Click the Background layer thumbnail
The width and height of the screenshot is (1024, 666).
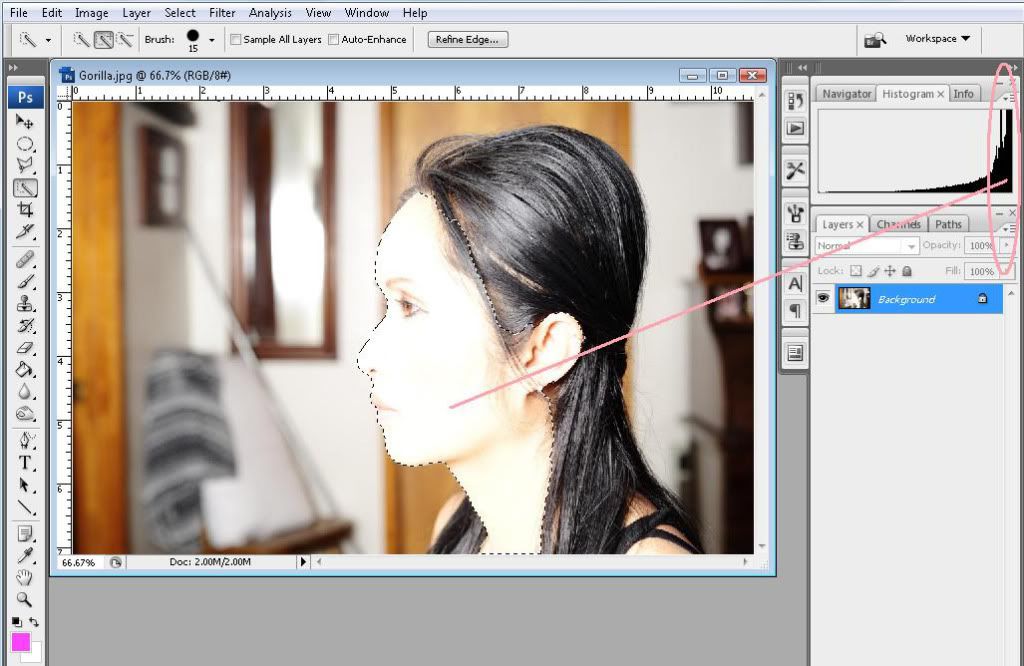tap(854, 298)
